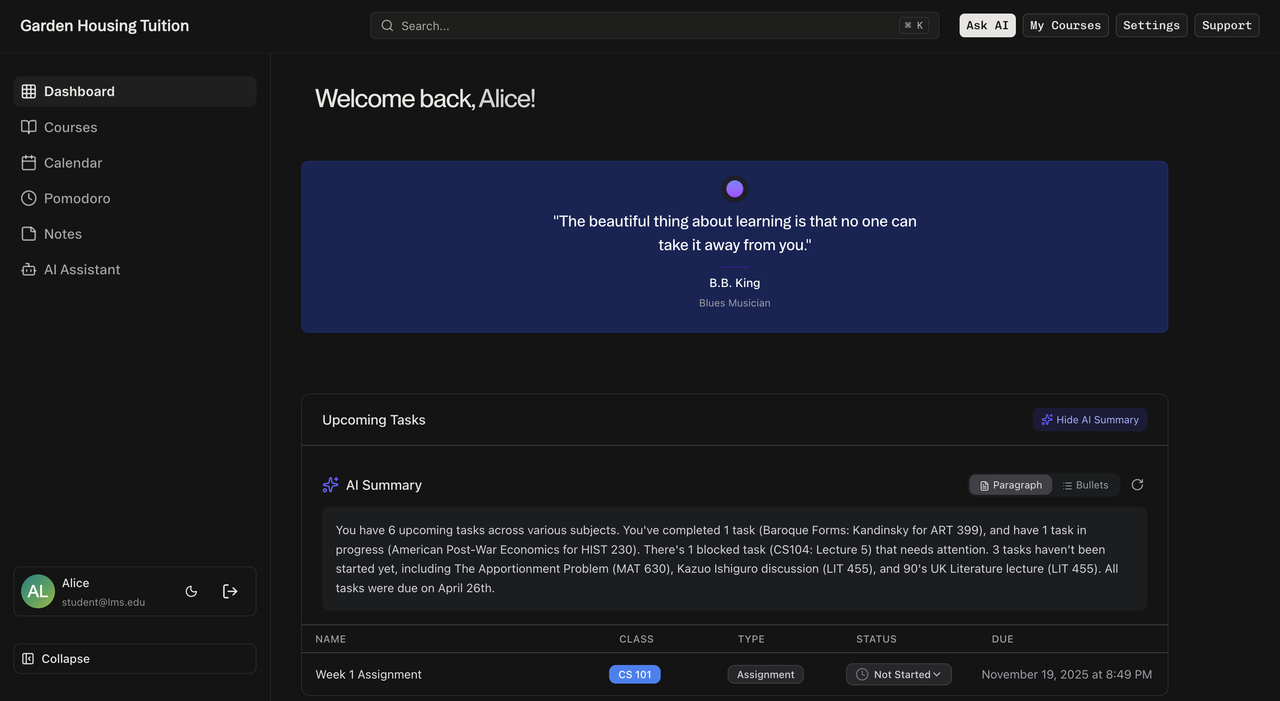This screenshot has width=1280, height=701.
Task: Click the Notes page icon
Action: 29,234
